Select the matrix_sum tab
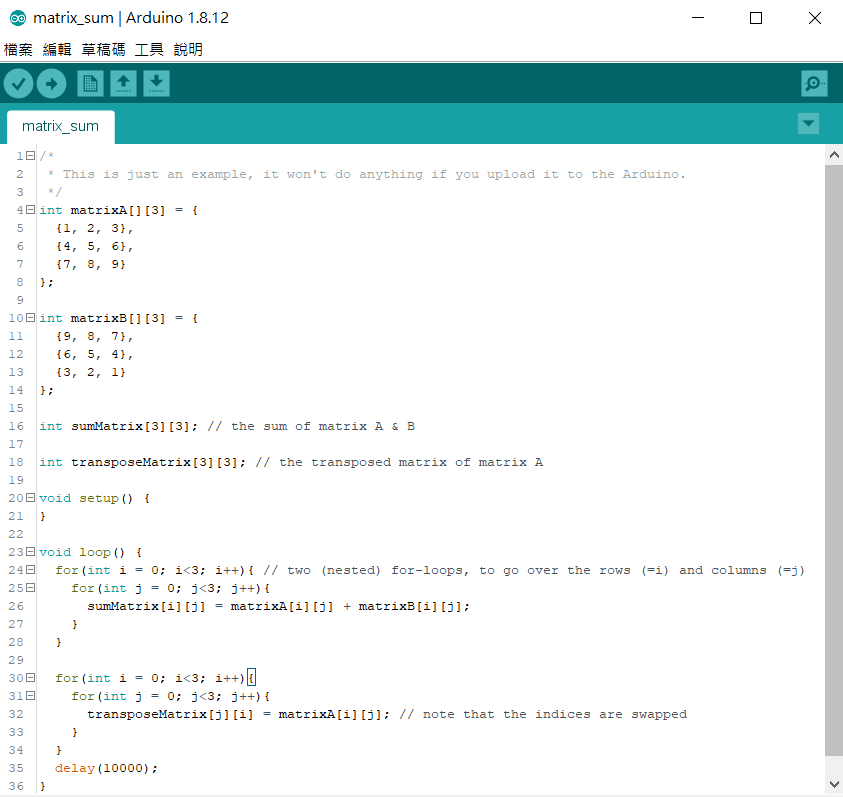 click(x=60, y=127)
